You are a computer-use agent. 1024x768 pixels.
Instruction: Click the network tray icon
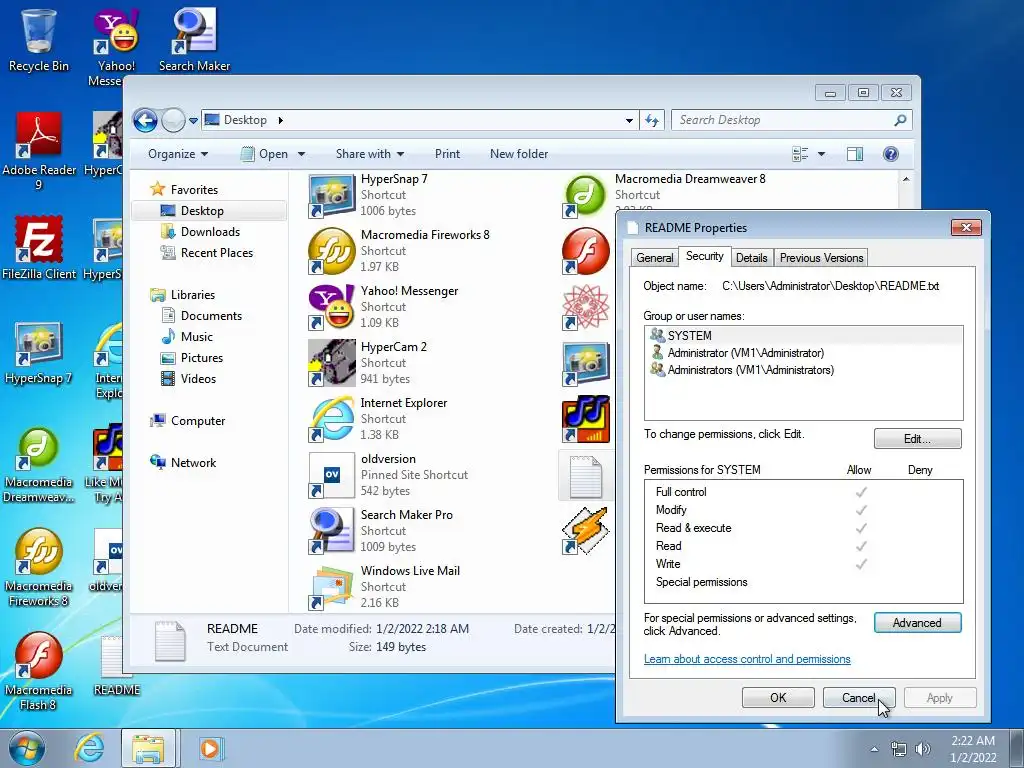pos(899,749)
